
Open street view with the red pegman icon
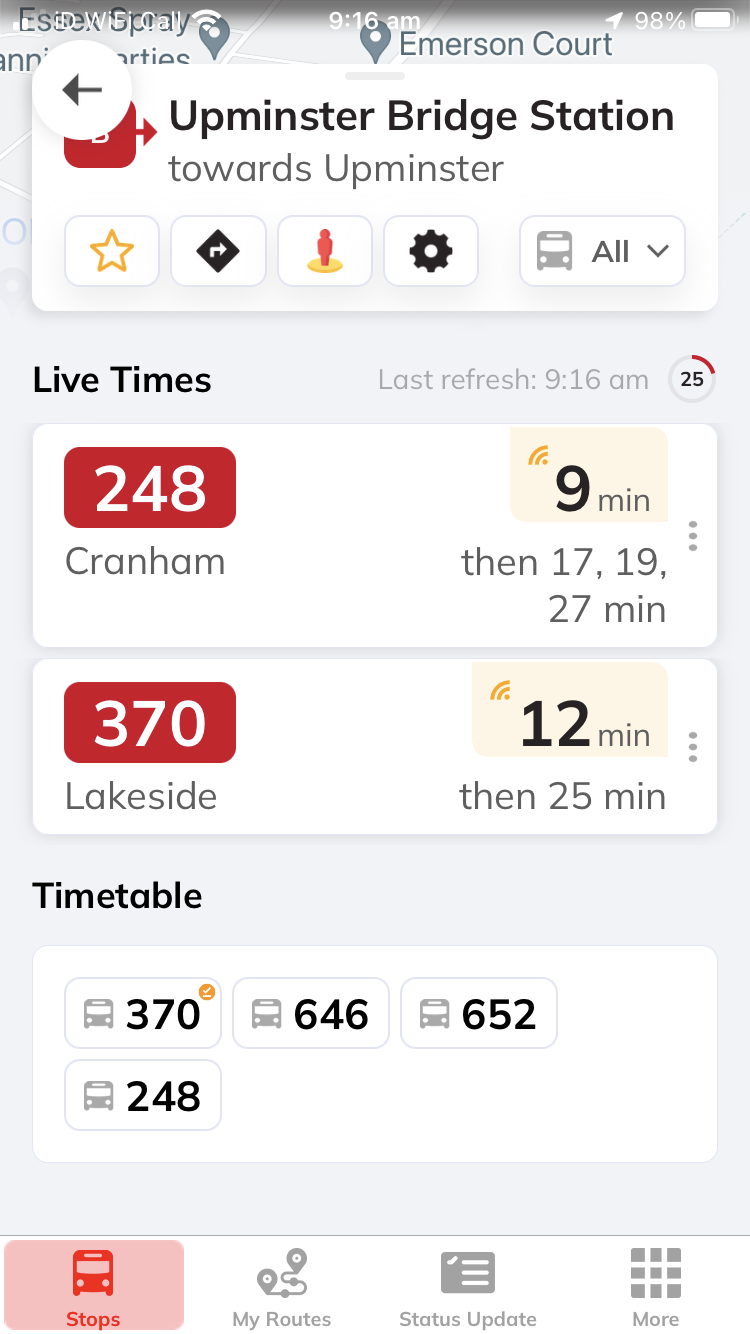click(325, 251)
